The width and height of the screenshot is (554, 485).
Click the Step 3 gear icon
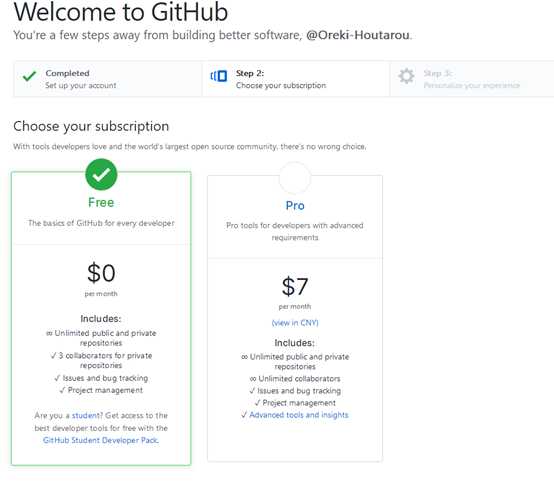pos(406,76)
